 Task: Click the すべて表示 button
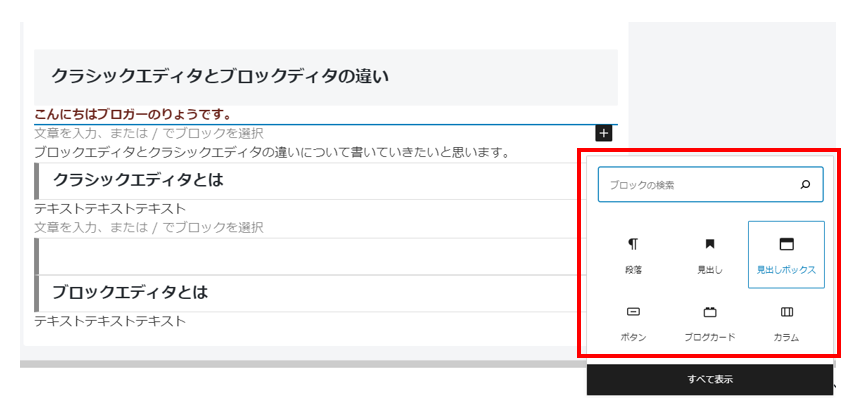coord(710,379)
